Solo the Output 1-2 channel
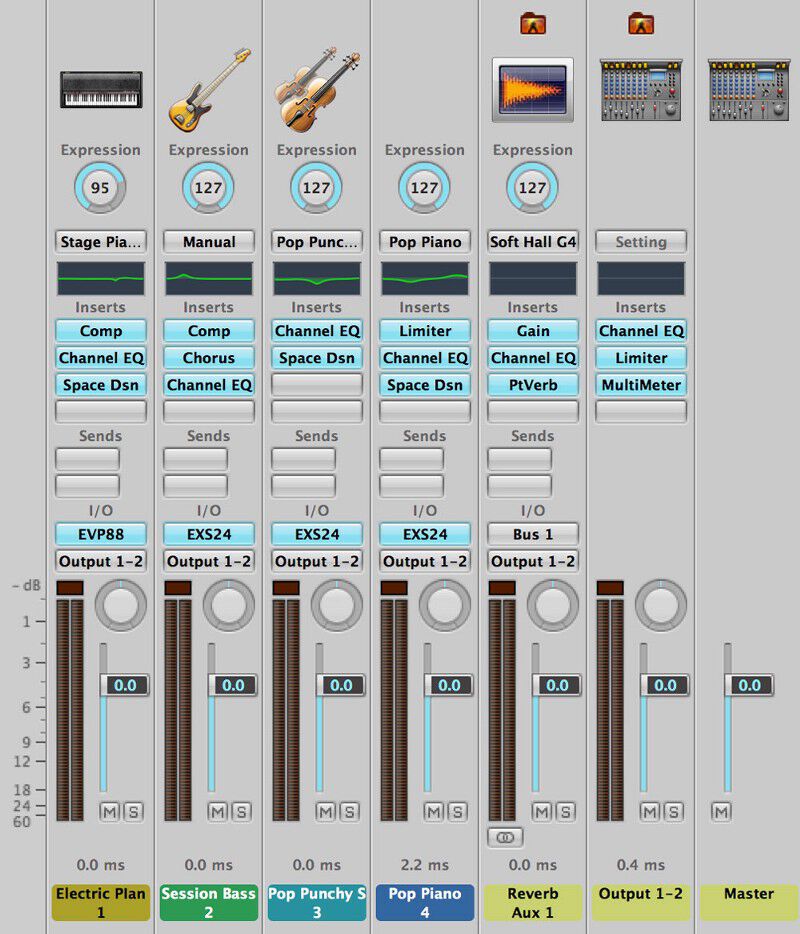800x934 pixels. pyautogui.click(x=674, y=812)
